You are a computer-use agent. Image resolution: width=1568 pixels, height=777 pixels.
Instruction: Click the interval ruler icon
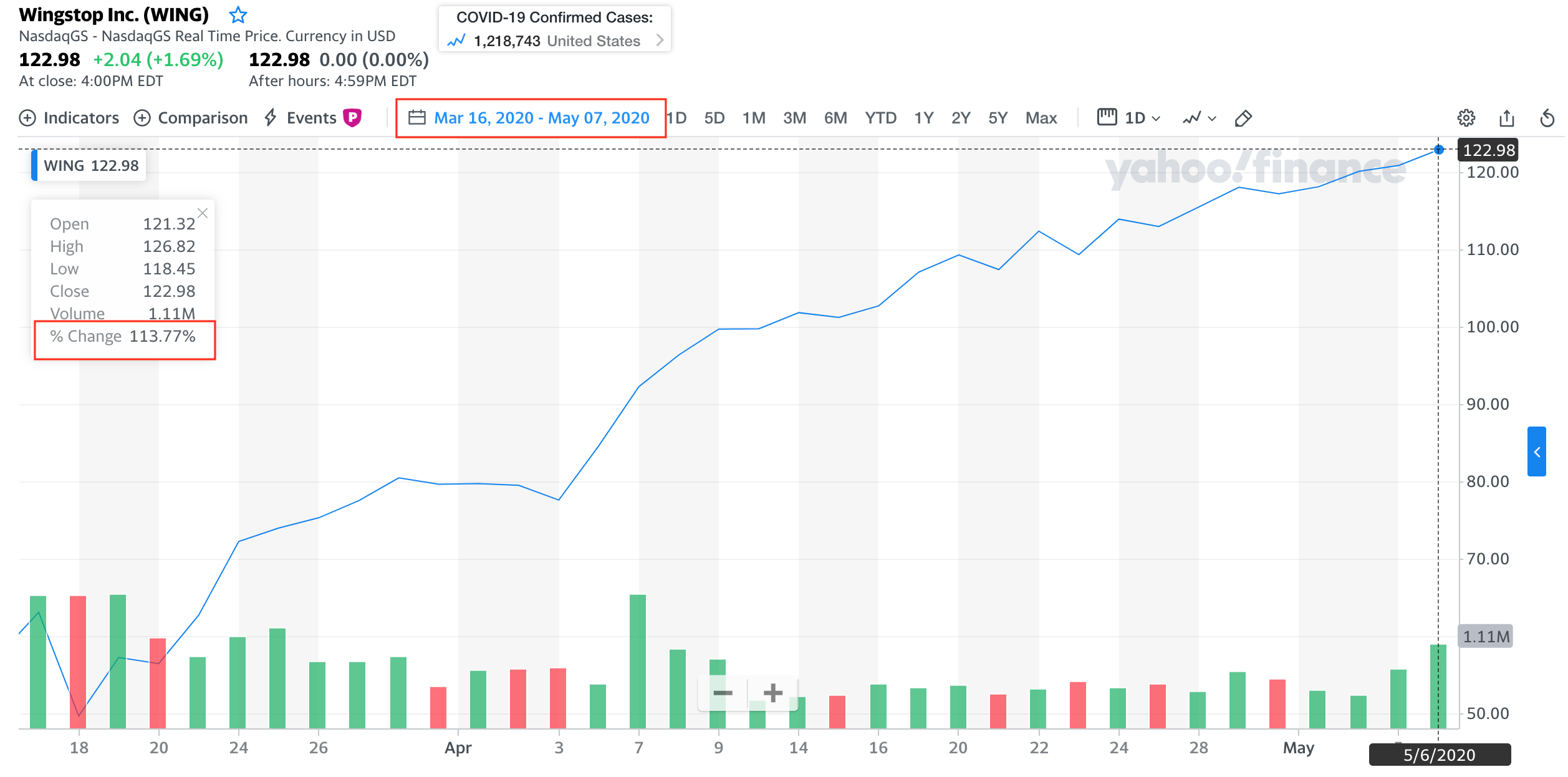(1107, 117)
